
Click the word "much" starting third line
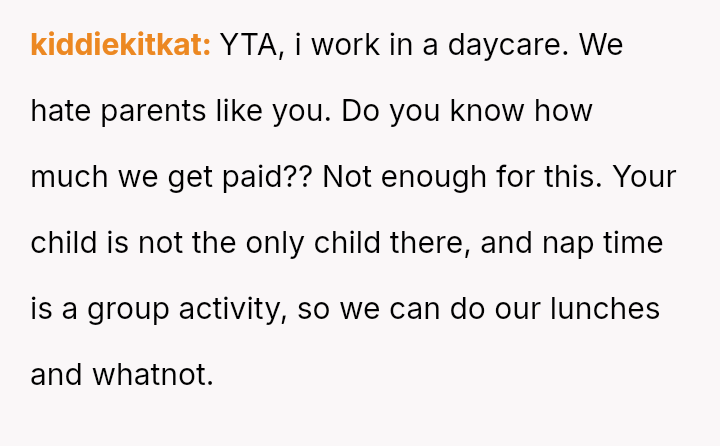click(69, 177)
